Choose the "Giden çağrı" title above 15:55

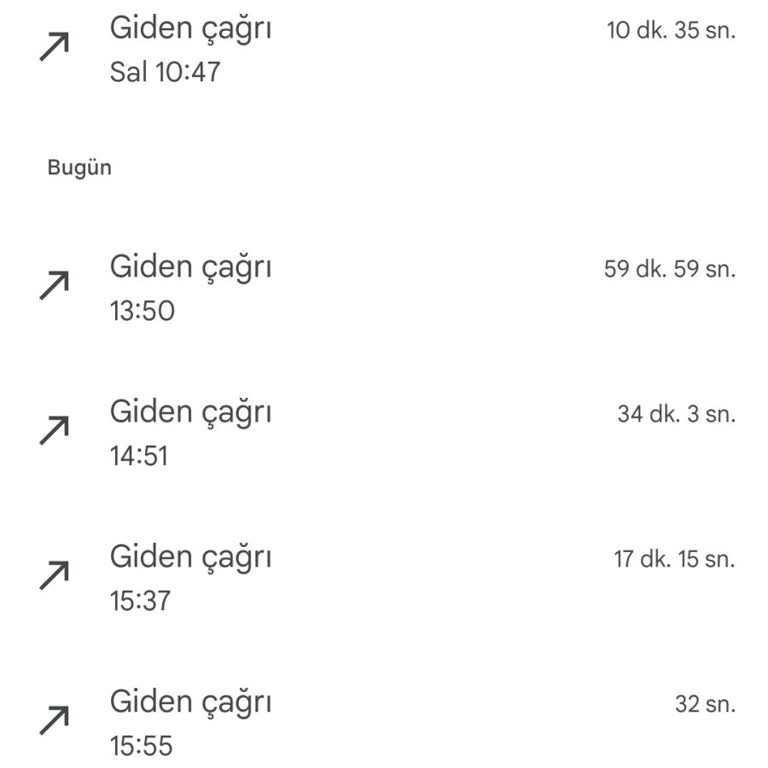click(190, 701)
